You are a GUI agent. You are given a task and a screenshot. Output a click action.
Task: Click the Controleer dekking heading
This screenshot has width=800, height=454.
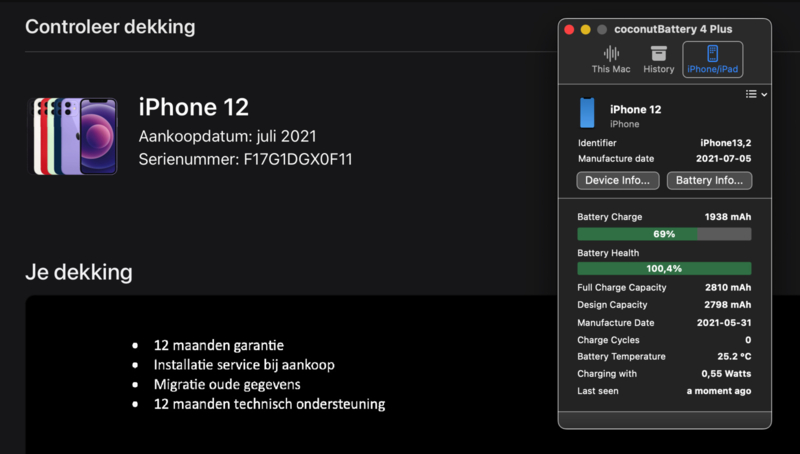click(x=110, y=27)
